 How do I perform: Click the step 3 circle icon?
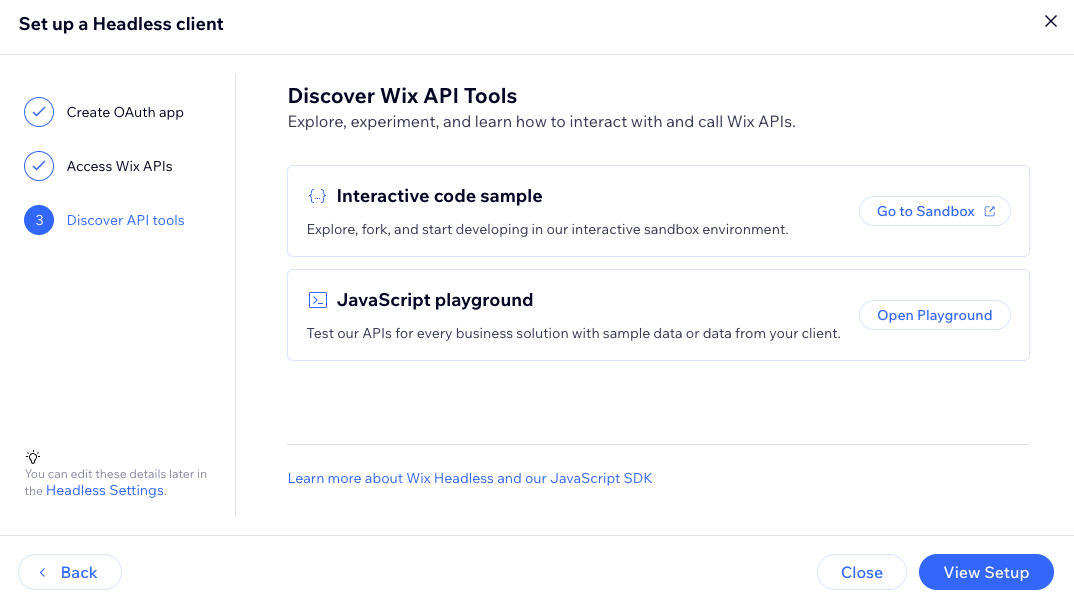pos(39,220)
